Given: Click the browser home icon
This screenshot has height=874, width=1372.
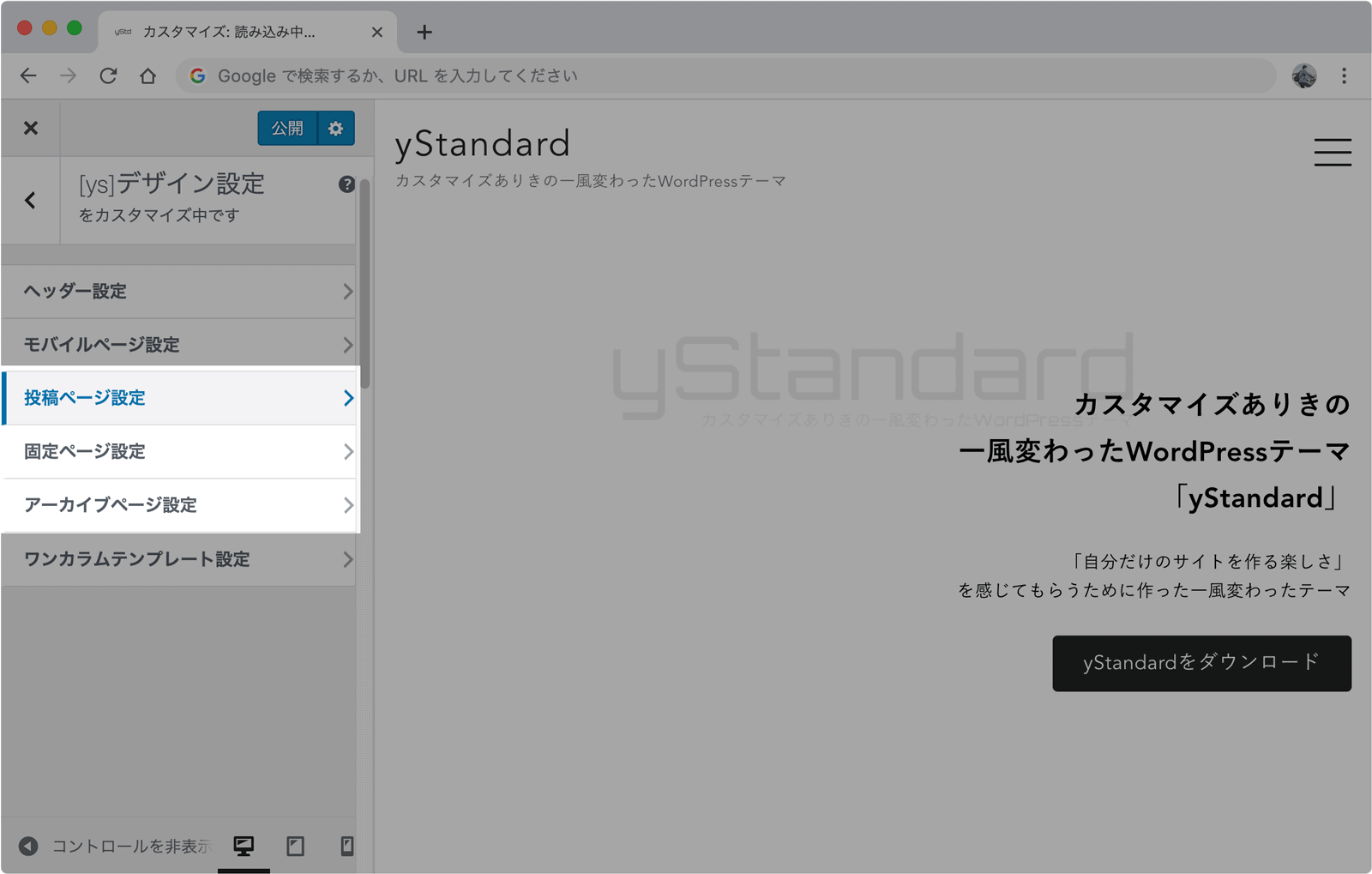Looking at the screenshot, I should pos(148,75).
